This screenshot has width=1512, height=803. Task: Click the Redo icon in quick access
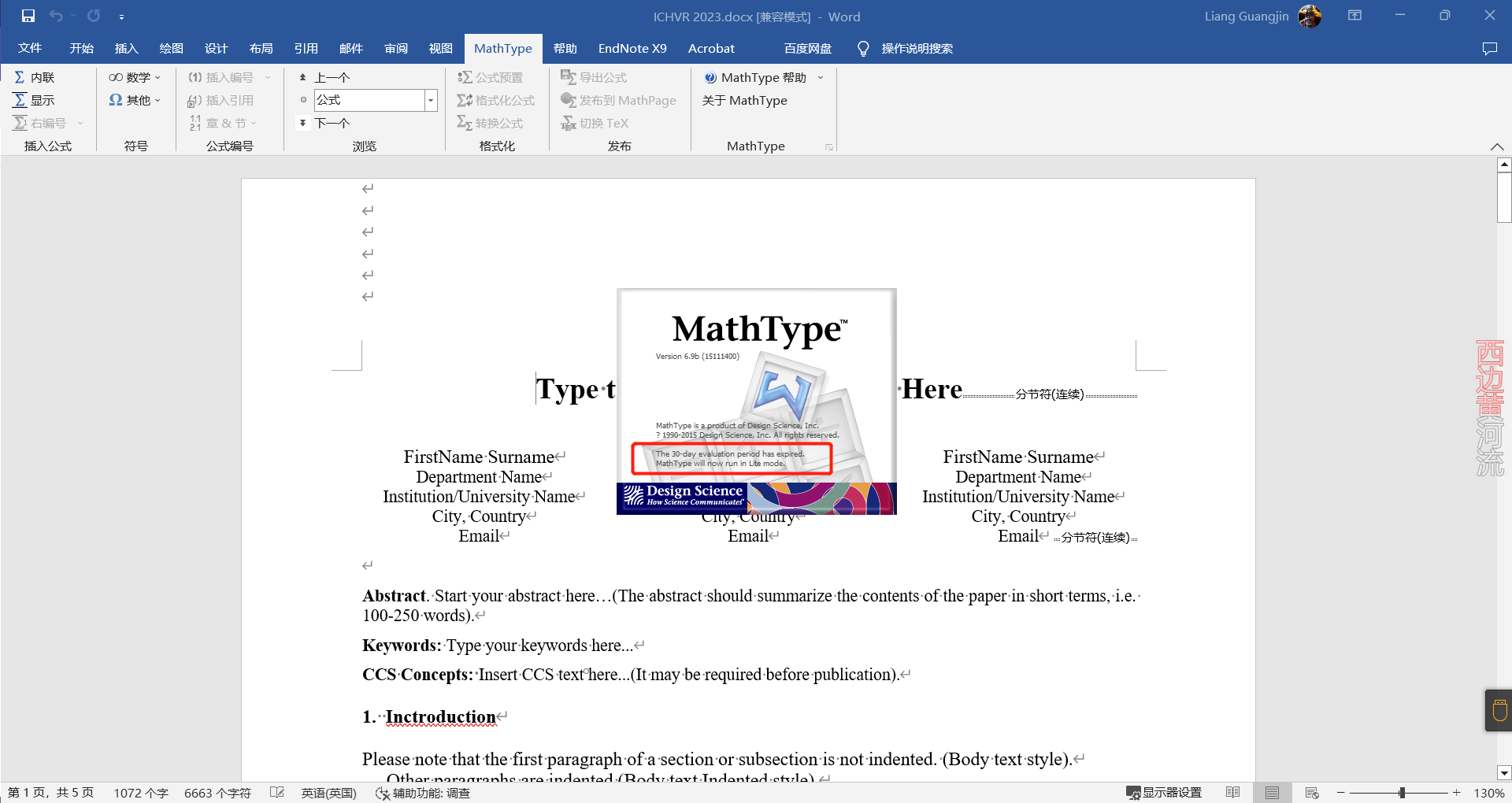pyautogui.click(x=94, y=16)
